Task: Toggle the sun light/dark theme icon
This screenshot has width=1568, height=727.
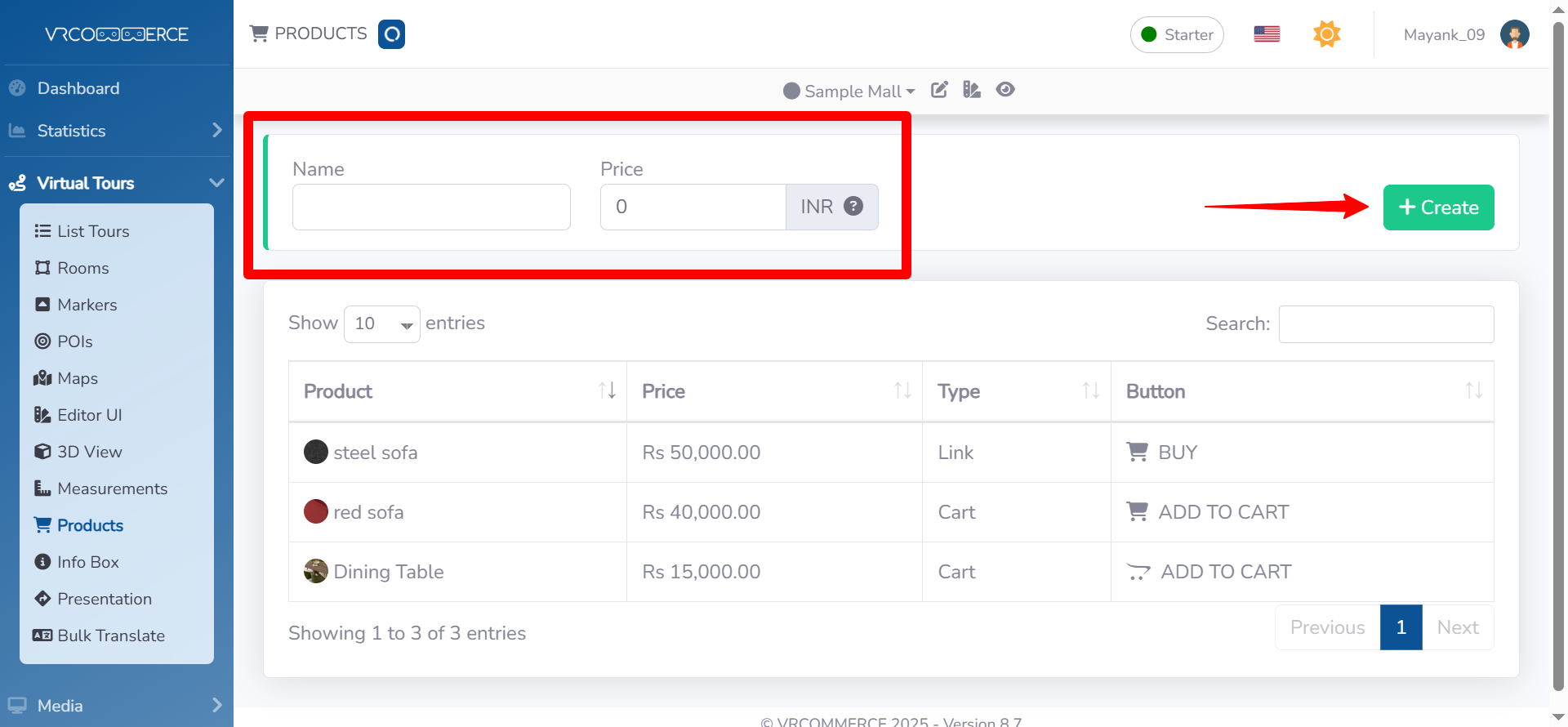Action: pyautogui.click(x=1326, y=34)
